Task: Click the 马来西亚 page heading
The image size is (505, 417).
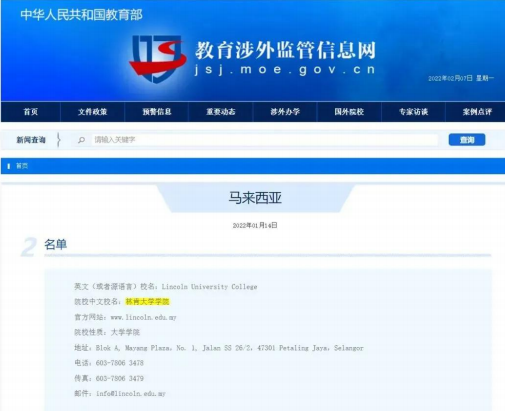Action: click(255, 198)
